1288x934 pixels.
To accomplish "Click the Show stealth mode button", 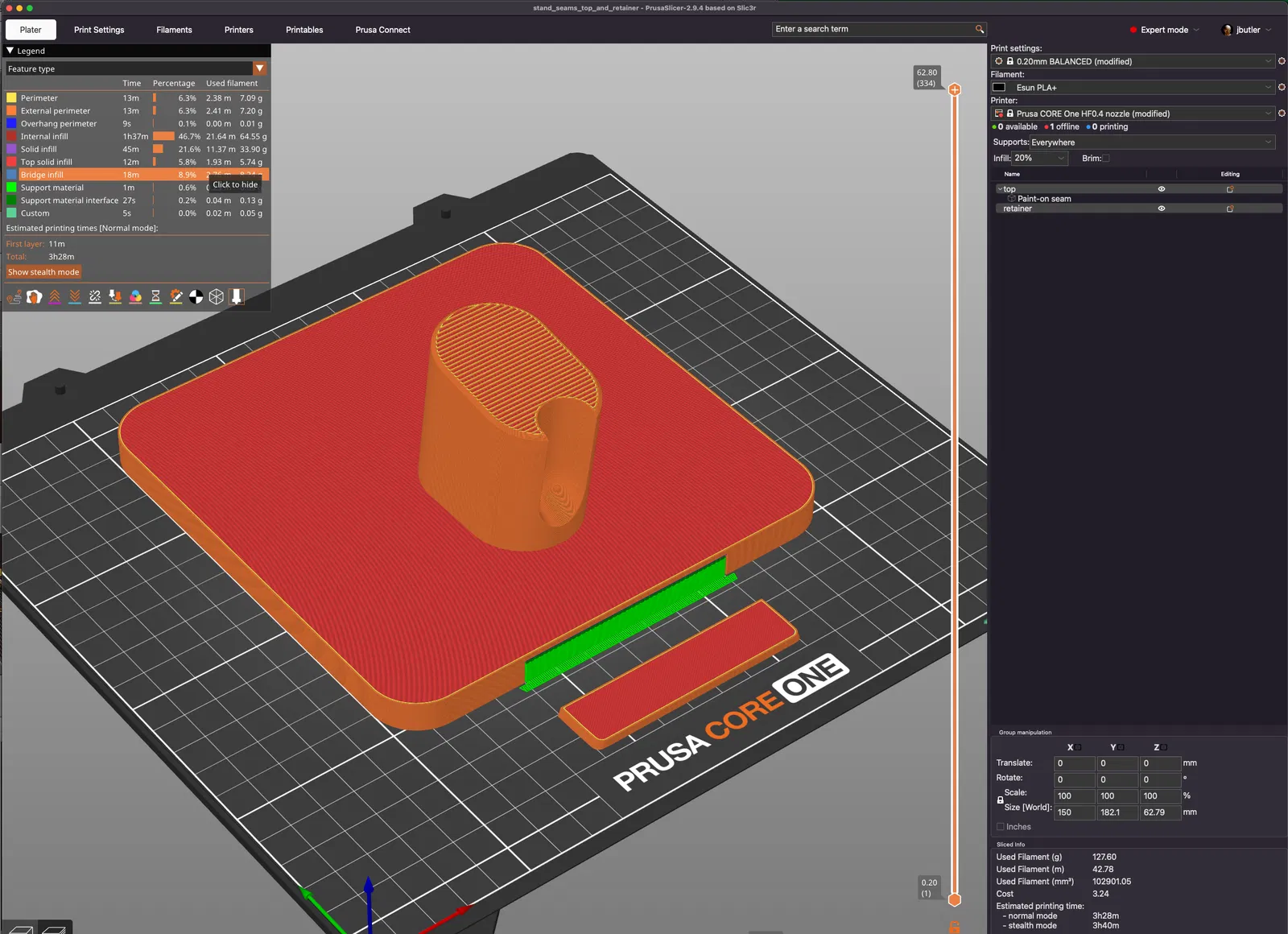I will click(x=43, y=272).
